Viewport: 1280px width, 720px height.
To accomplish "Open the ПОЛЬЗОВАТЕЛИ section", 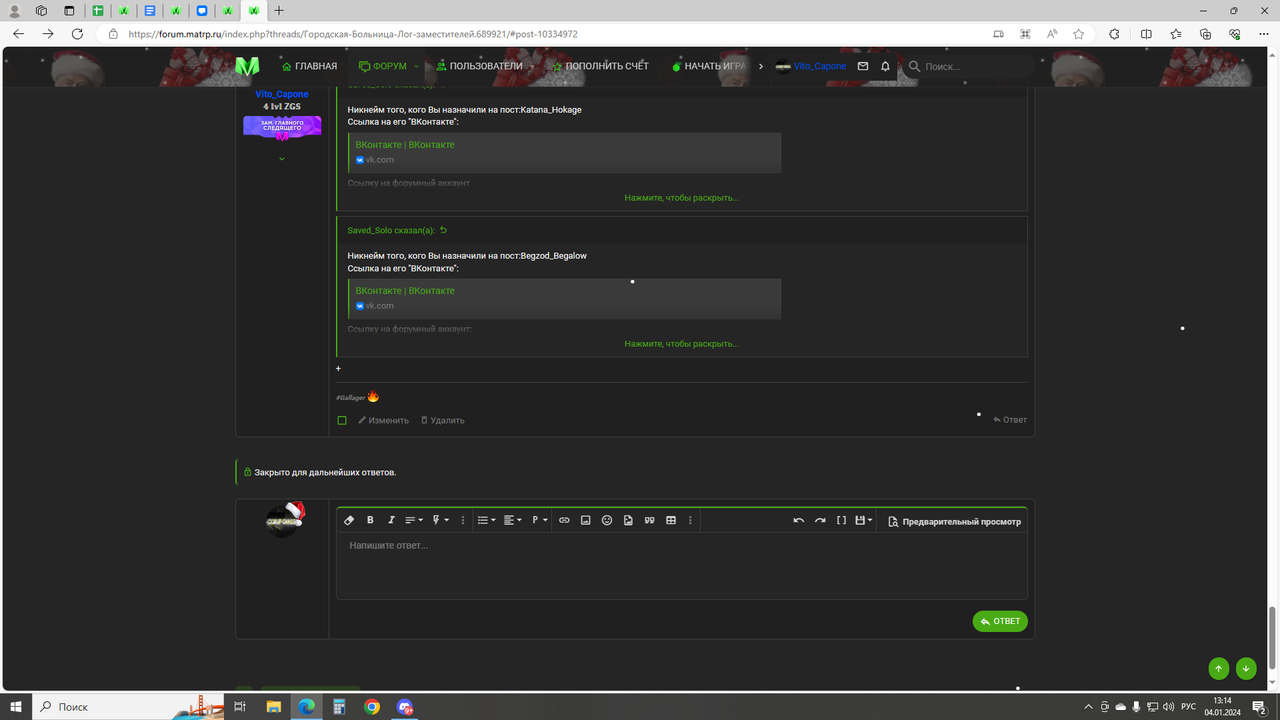I will click(486, 66).
